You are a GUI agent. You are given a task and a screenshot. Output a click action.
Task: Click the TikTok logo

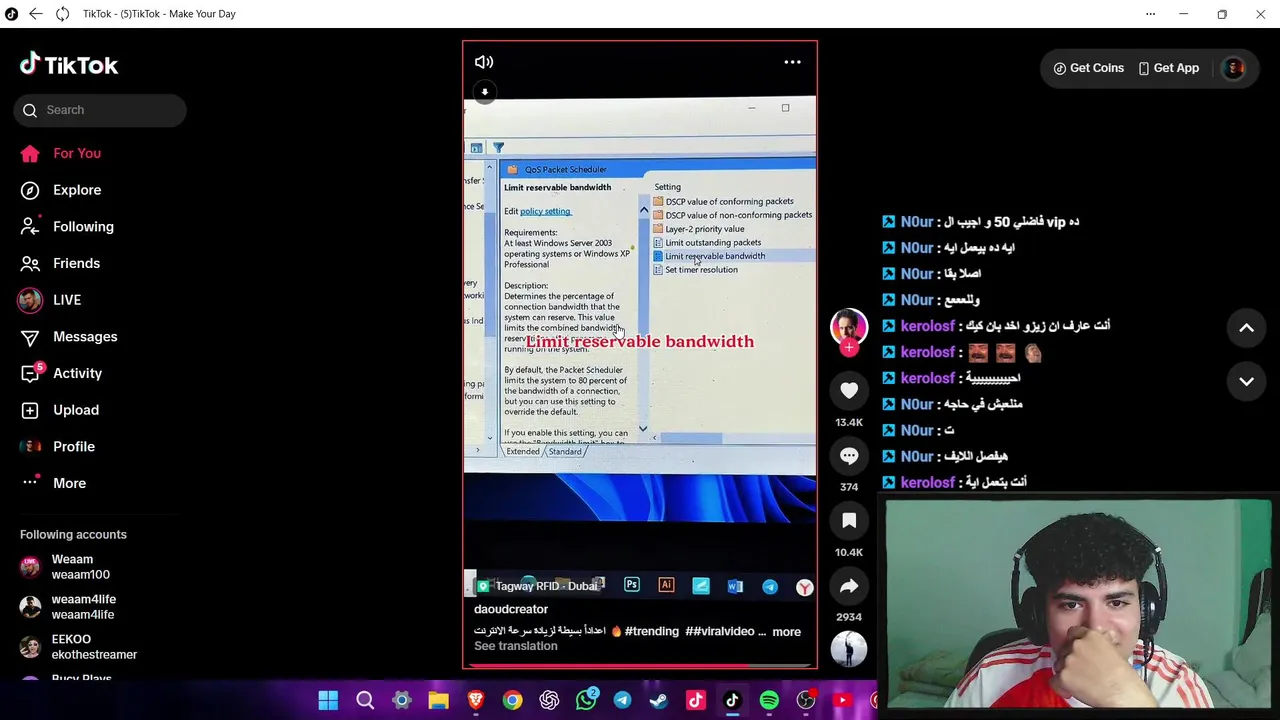point(69,65)
